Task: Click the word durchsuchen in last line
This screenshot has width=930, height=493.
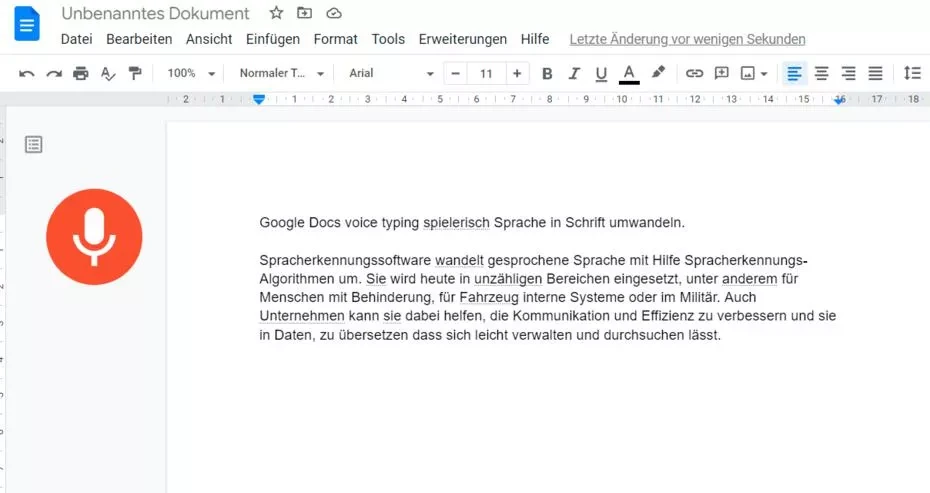Action: 642,335
